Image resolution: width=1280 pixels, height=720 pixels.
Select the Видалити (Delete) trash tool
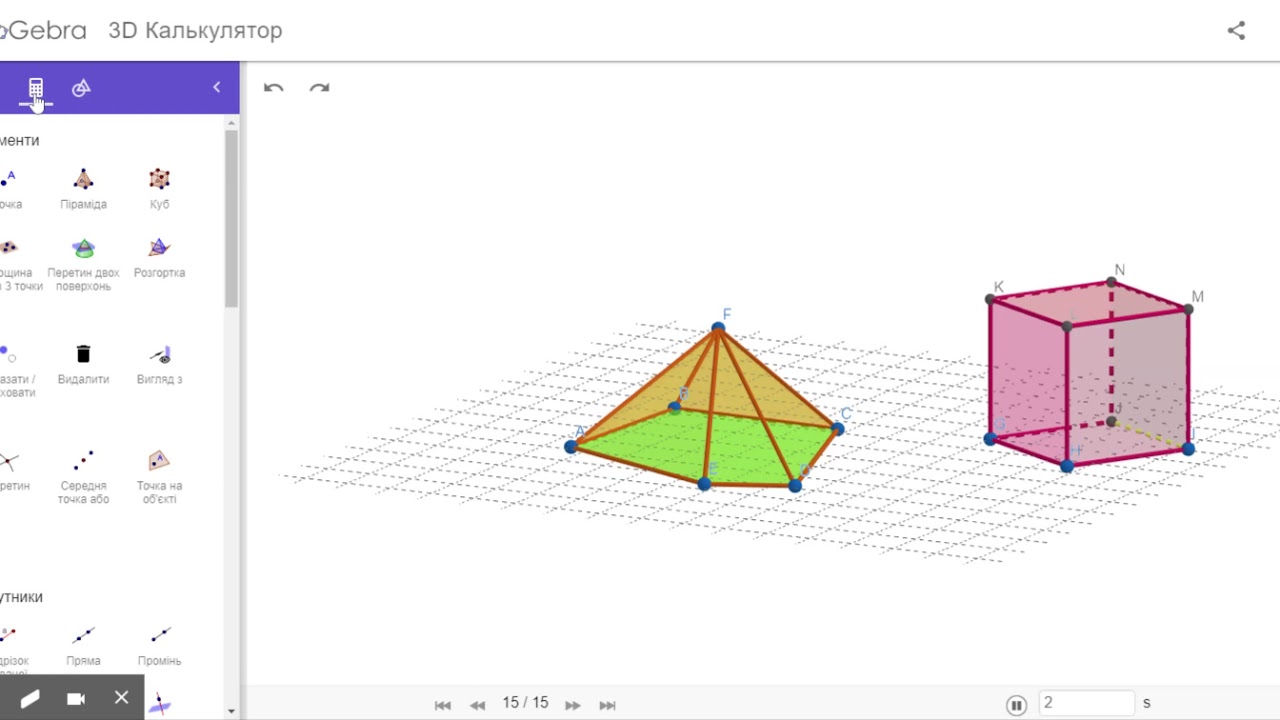pos(83,363)
